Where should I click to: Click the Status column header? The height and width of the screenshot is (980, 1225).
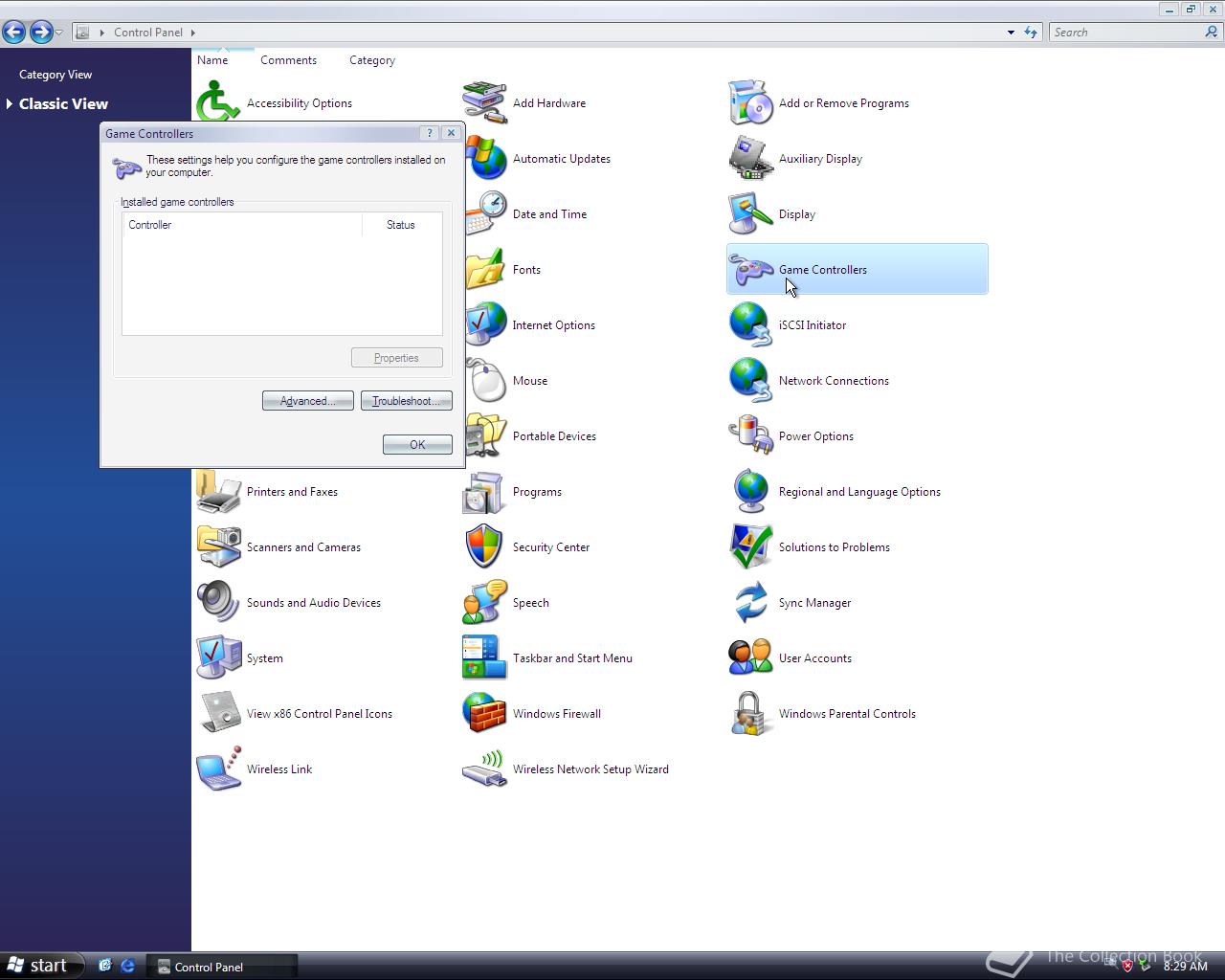click(x=402, y=225)
